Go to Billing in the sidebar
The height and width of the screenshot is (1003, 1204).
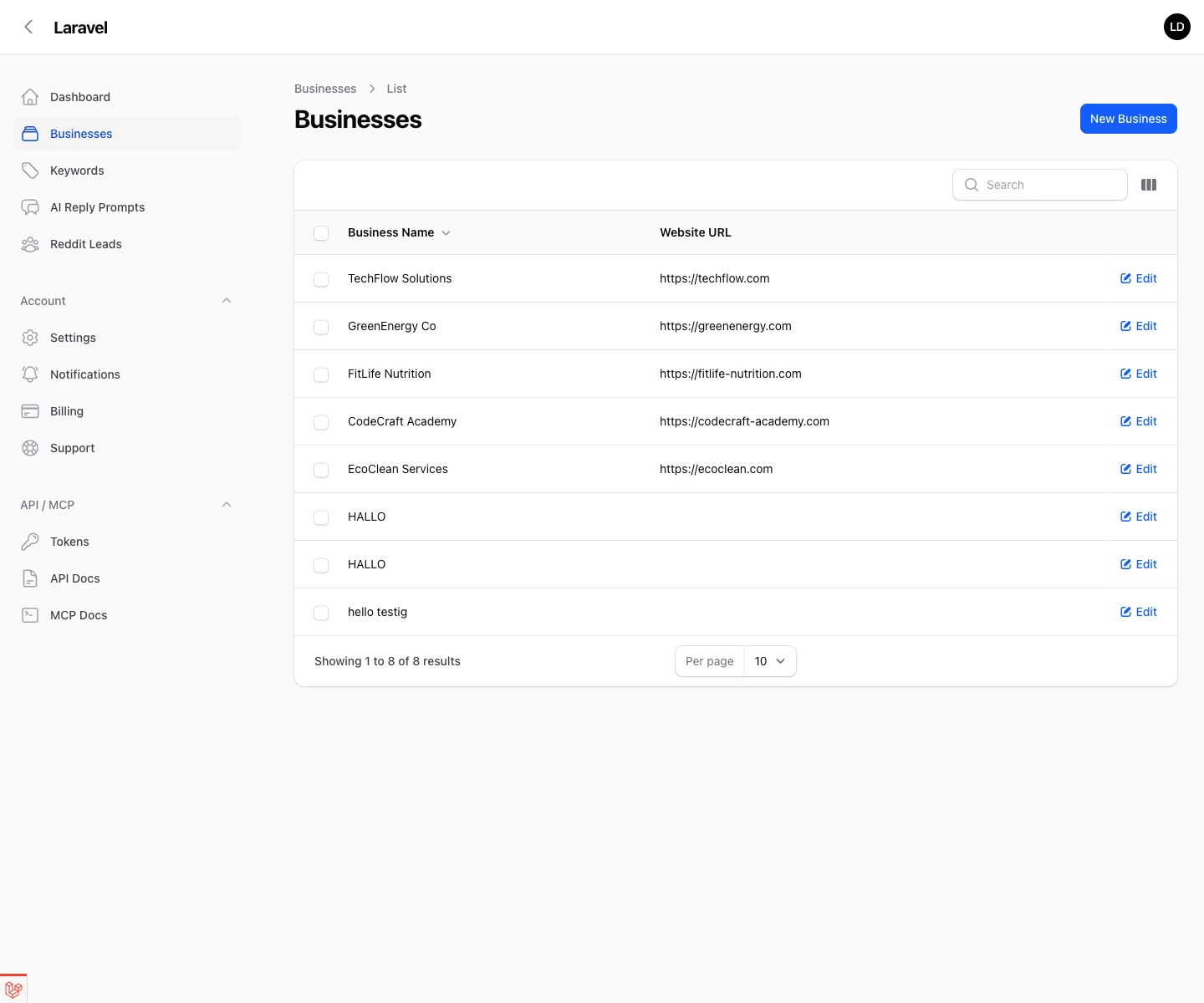click(x=67, y=411)
